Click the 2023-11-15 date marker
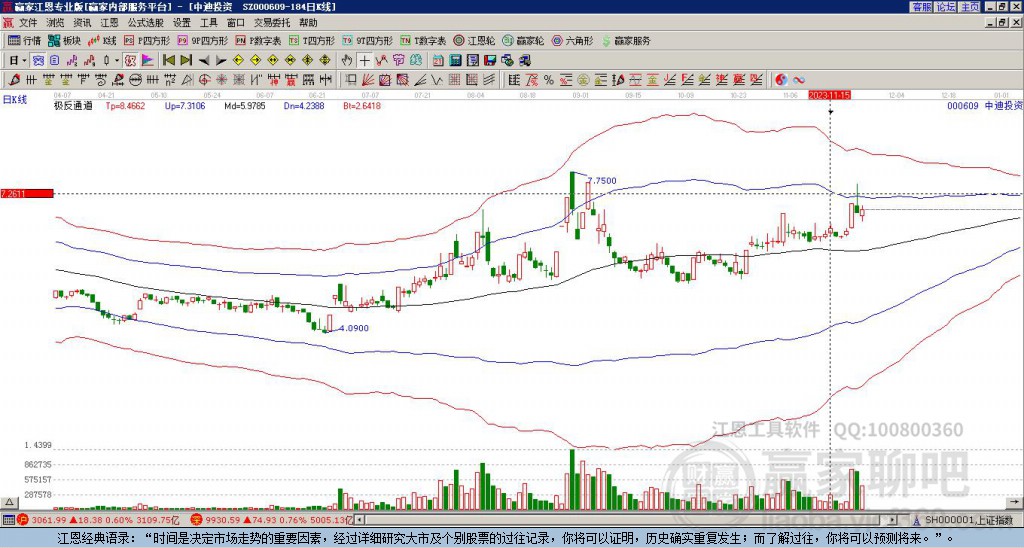 click(x=829, y=95)
